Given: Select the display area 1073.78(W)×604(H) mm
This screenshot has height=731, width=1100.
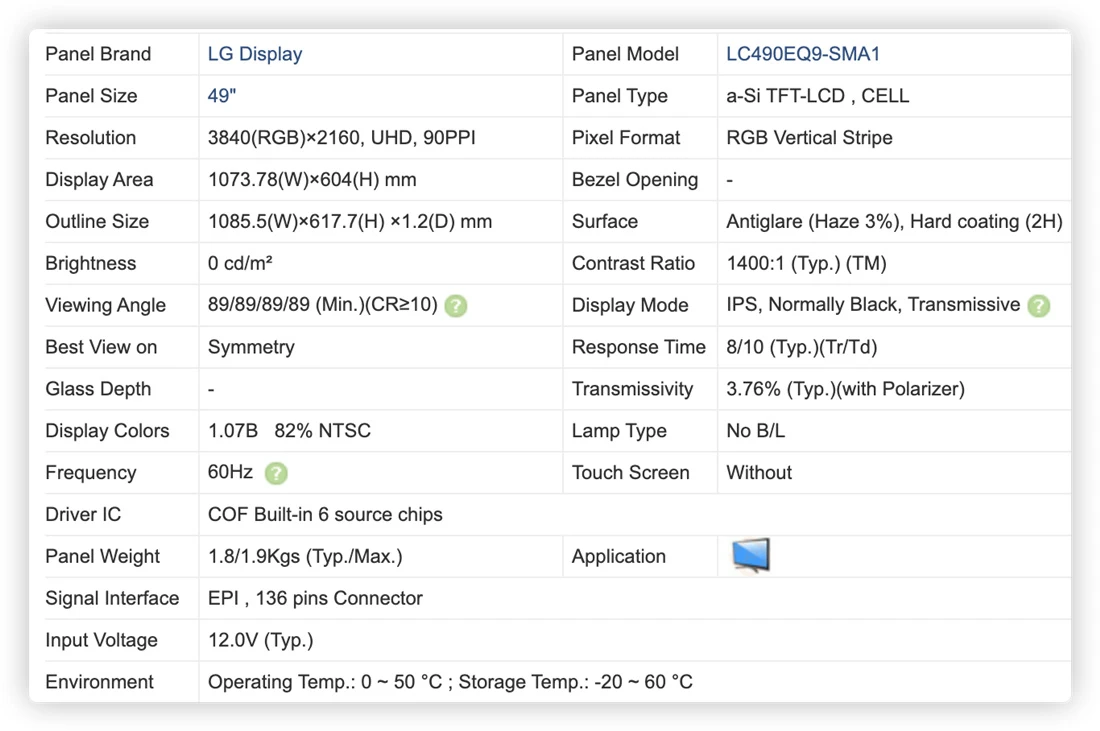Looking at the screenshot, I should click(311, 180).
